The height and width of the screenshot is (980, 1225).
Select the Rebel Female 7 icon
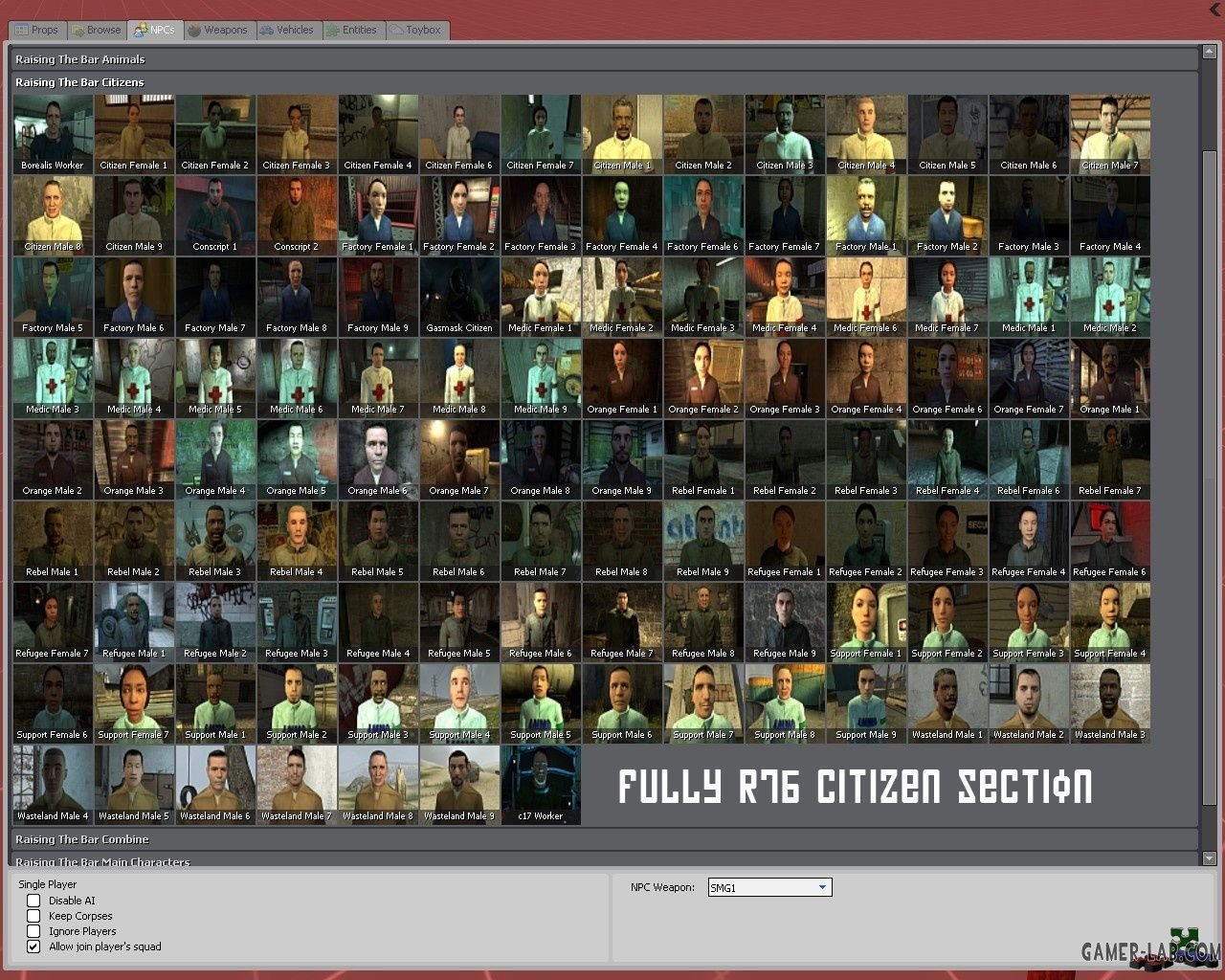(x=1110, y=459)
